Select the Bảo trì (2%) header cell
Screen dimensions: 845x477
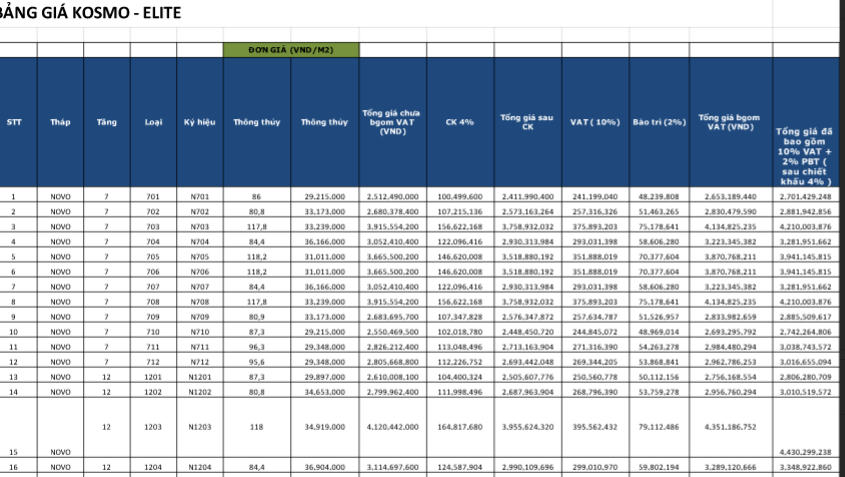click(x=658, y=122)
